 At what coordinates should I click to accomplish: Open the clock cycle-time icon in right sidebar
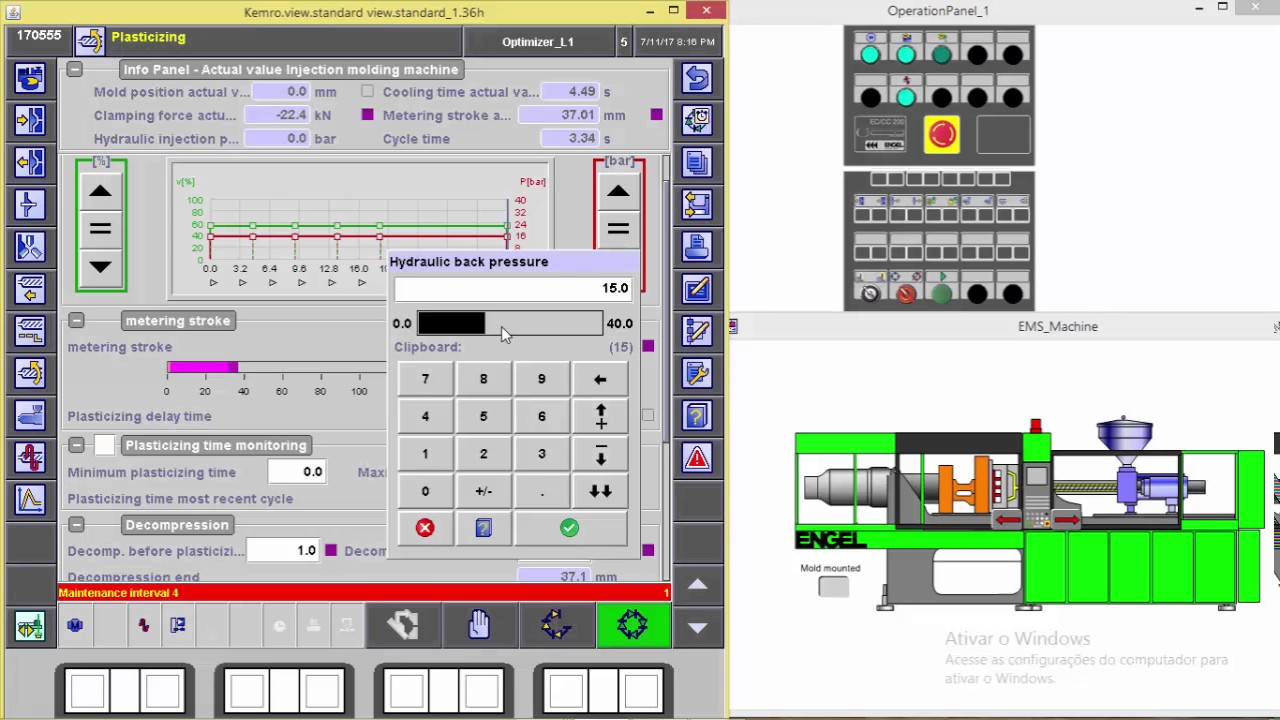click(697, 119)
